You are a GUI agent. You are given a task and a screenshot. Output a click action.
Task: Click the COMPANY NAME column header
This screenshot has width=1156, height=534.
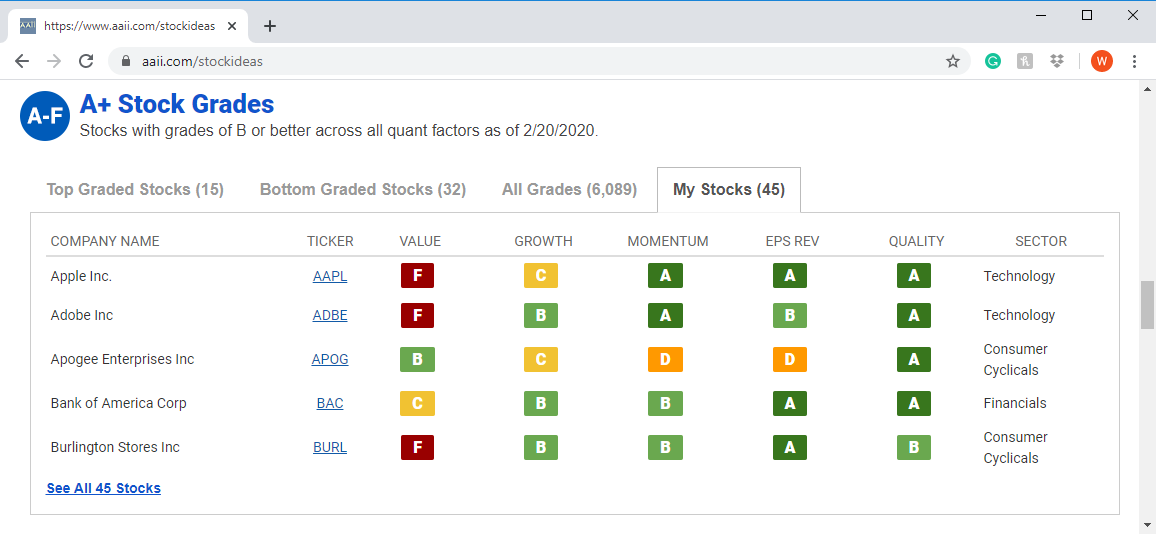[x=105, y=241]
